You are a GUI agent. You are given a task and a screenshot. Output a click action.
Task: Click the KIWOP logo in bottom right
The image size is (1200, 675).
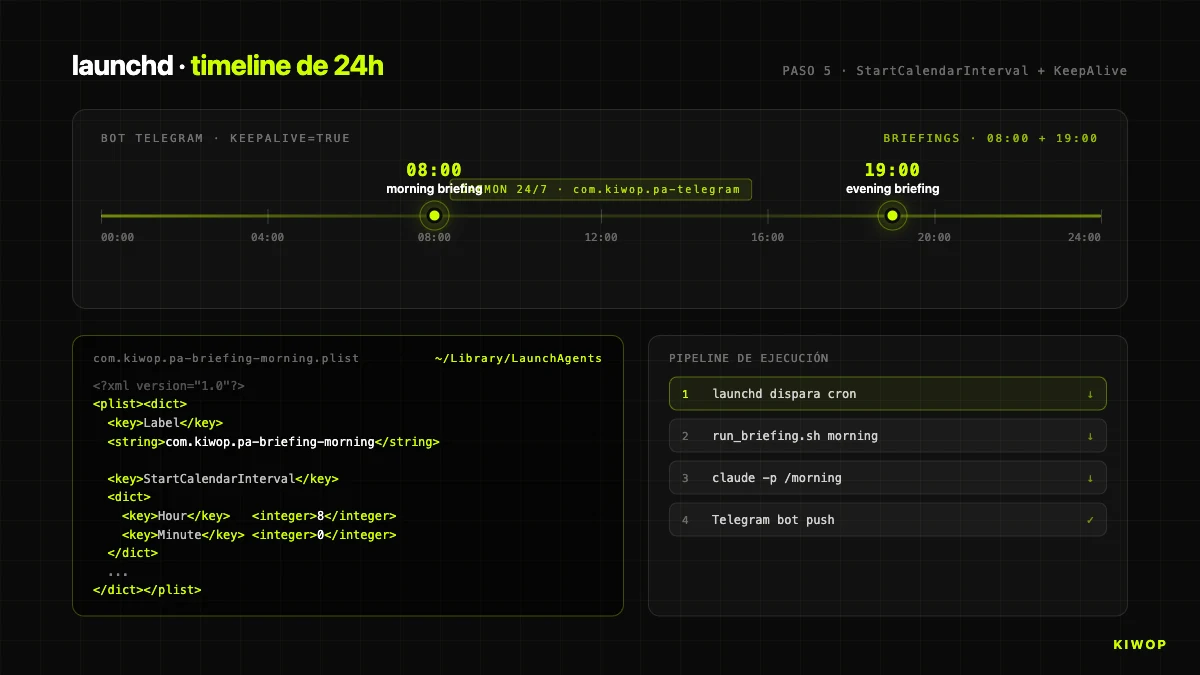tap(1139, 644)
